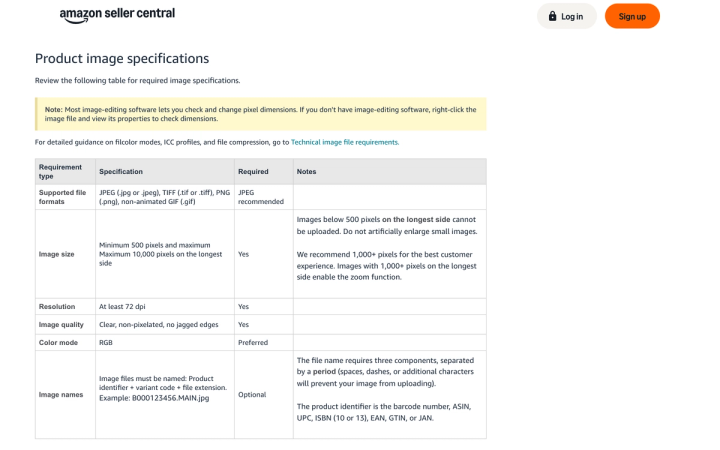Select the Color mode row label

58,343
